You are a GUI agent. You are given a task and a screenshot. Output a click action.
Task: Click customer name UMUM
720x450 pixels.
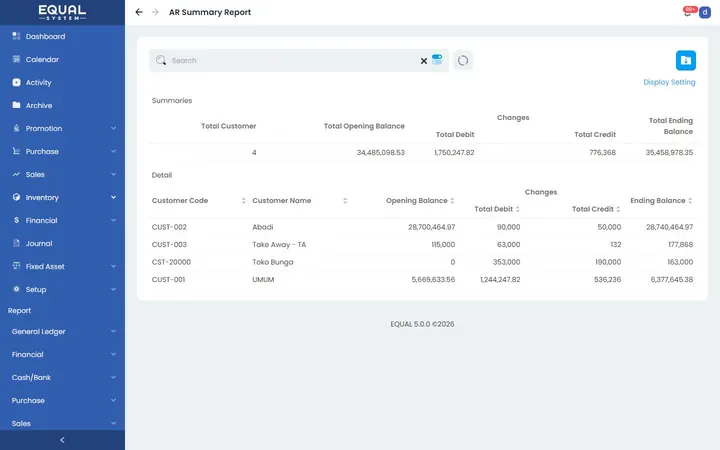click(263, 279)
